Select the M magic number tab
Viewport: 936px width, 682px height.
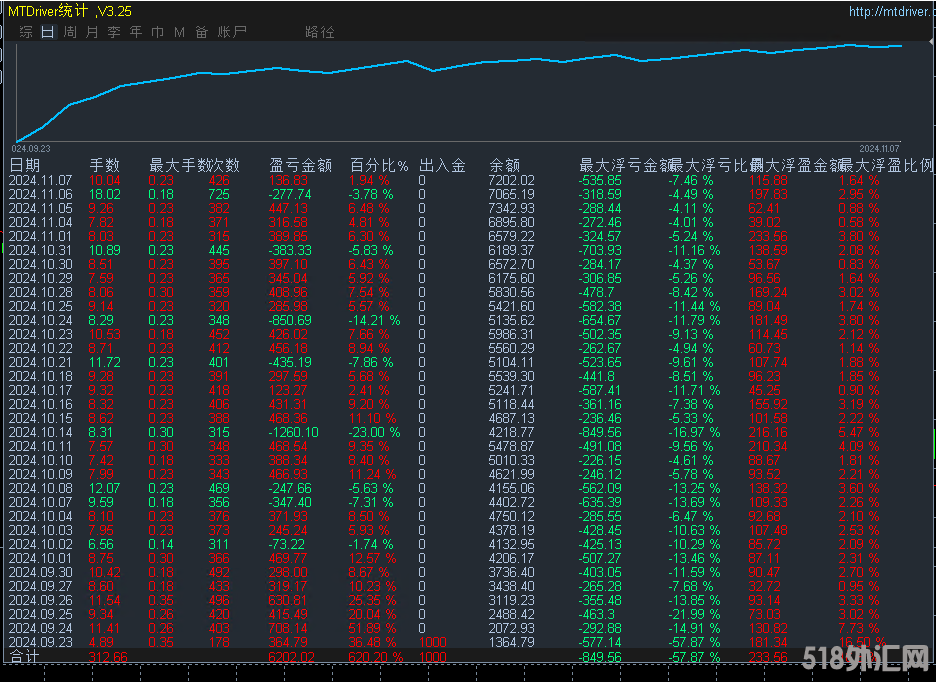point(180,32)
